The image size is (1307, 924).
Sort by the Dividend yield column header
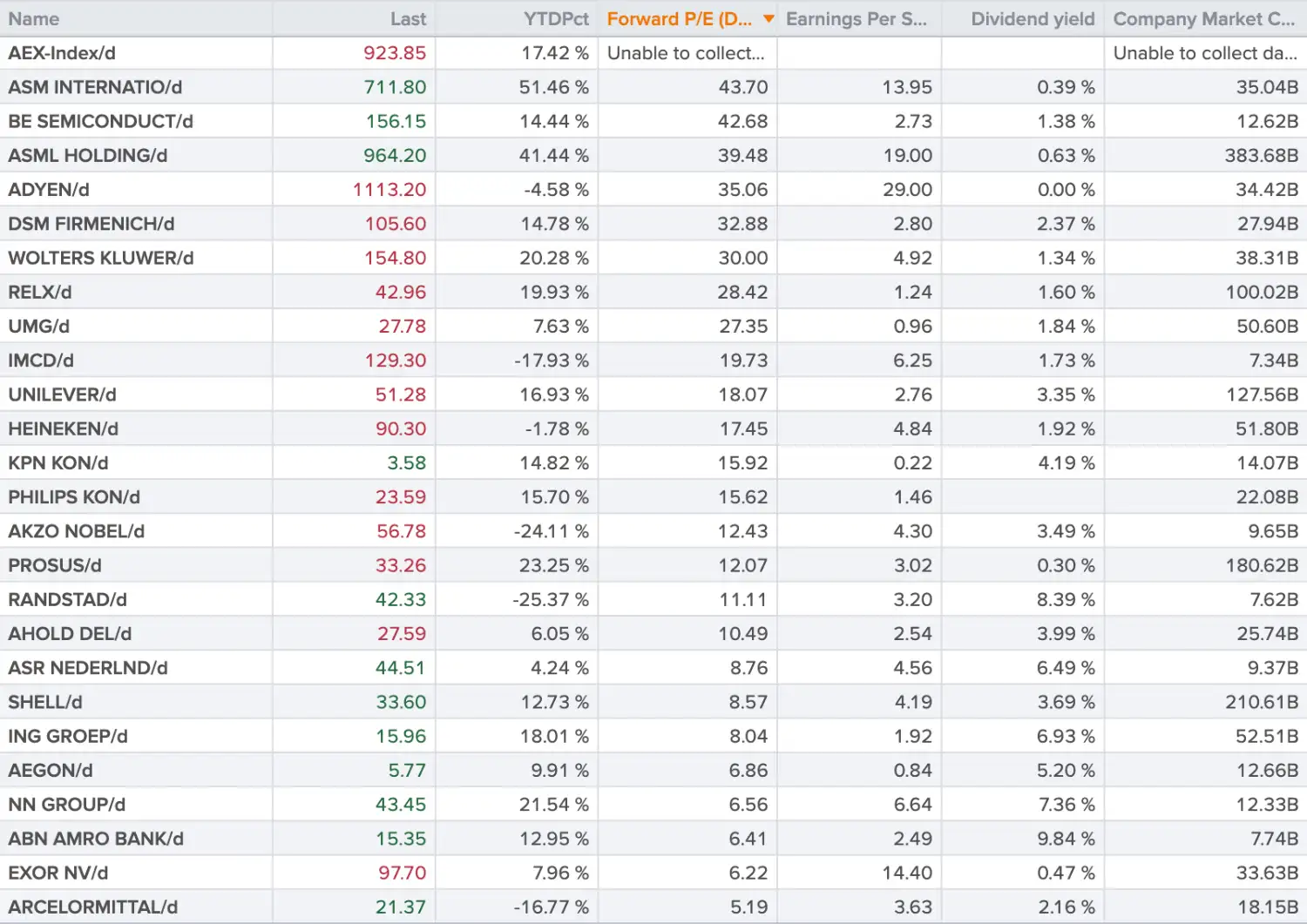(1033, 19)
